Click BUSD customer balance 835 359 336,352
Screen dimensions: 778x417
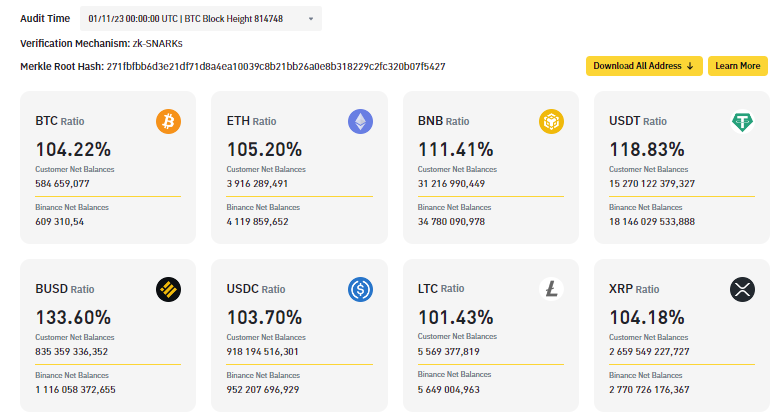71,351
